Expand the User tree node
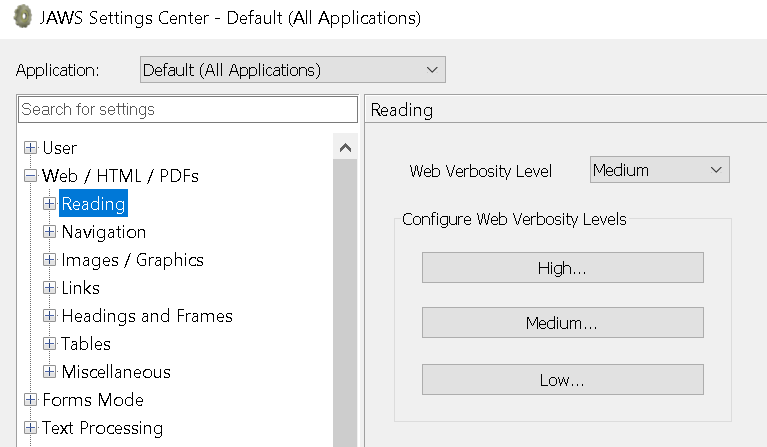The width and height of the screenshot is (767, 447). coord(30,148)
